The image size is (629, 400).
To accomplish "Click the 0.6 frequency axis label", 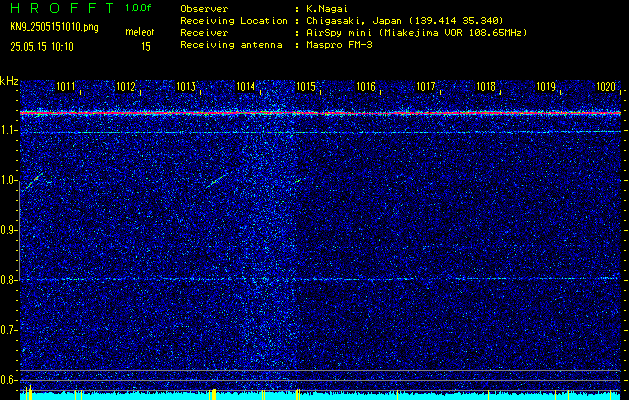I will point(9,380).
